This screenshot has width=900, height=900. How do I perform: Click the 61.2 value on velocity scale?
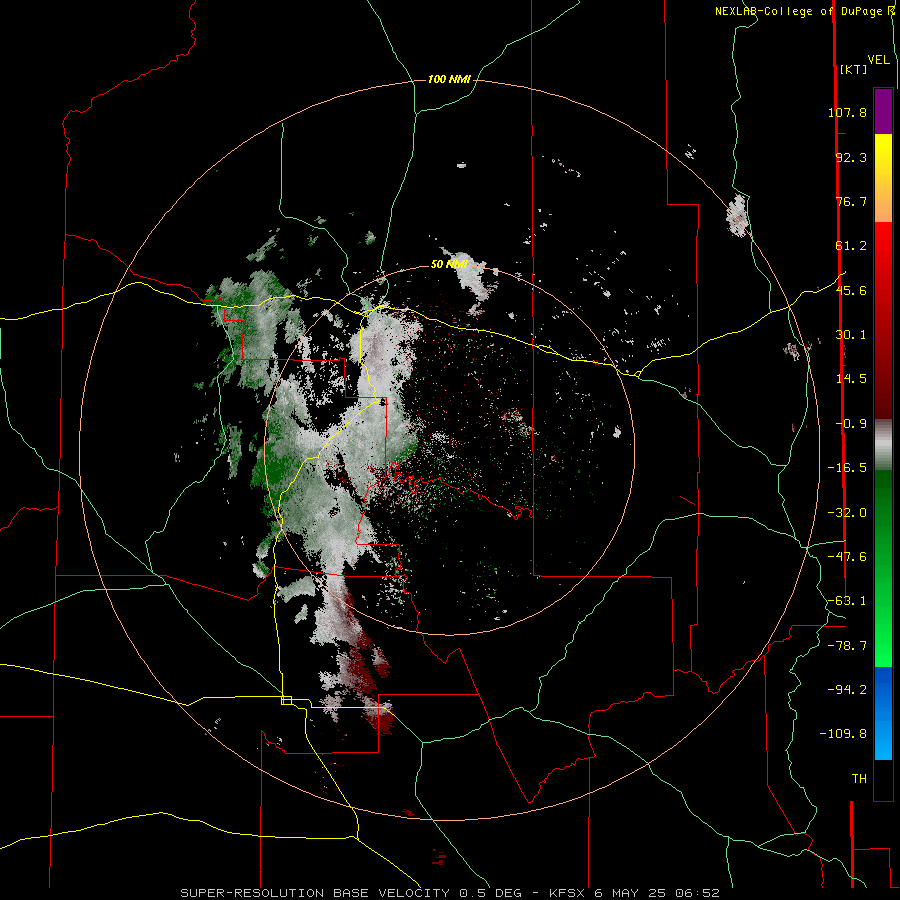click(x=851, y=246)
